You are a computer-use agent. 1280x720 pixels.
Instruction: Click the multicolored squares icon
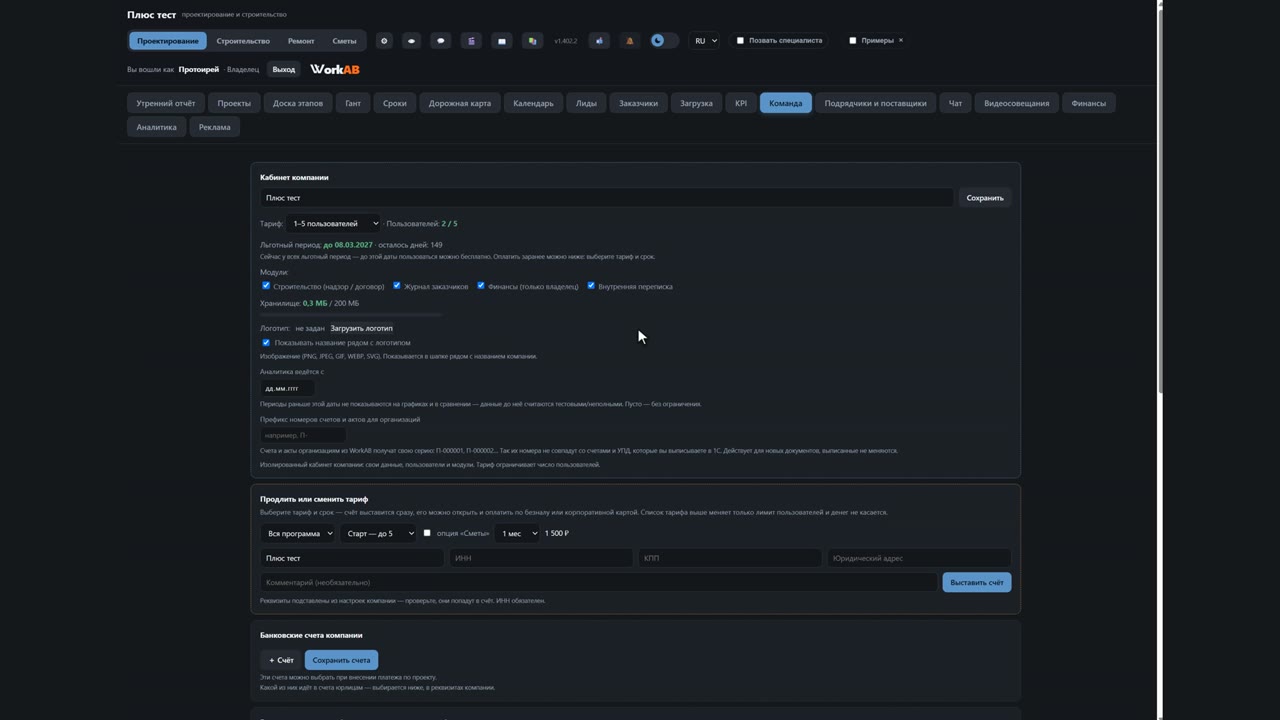[532, 41]
